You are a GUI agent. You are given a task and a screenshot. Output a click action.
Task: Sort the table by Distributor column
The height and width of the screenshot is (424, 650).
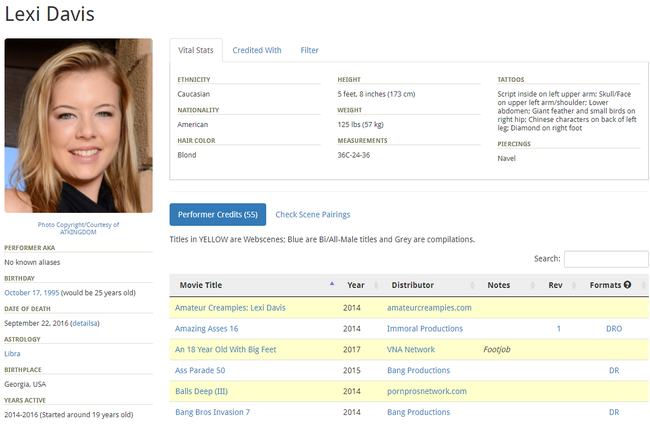point(431,285)
